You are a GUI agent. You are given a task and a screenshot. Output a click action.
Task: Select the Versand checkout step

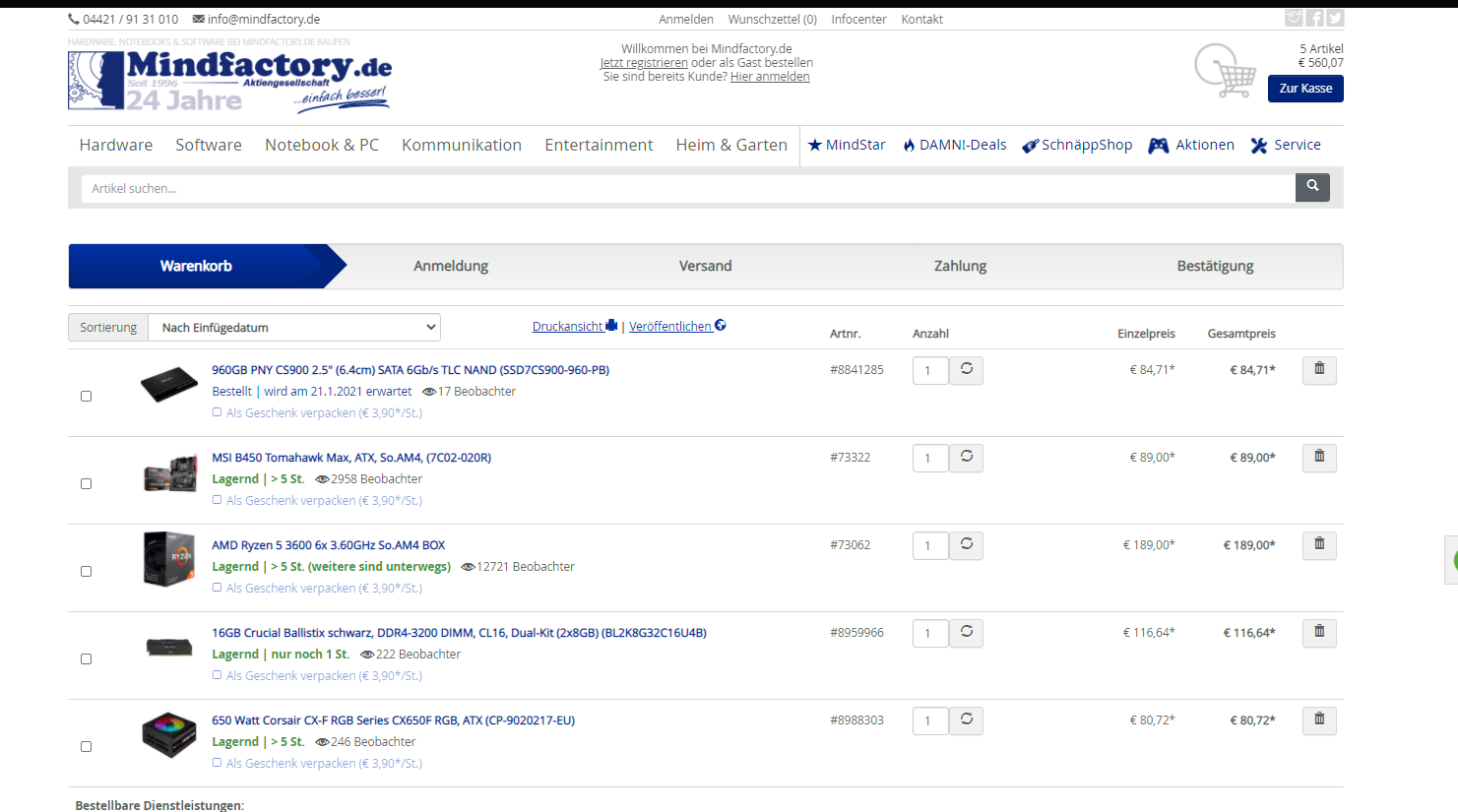pos(706,266)
